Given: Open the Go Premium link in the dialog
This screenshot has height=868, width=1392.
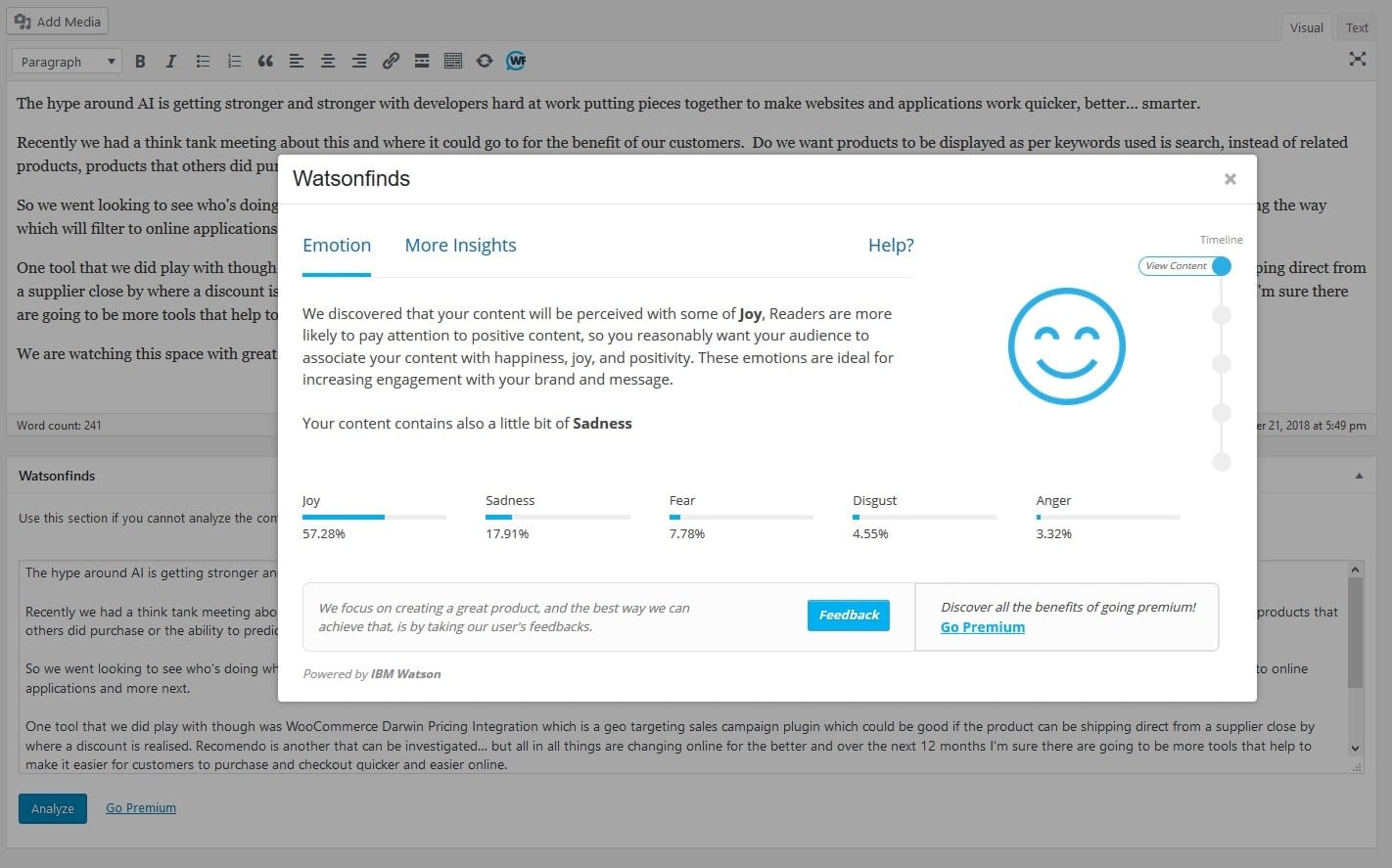Looking at the screenshot, I should coord(983,627).
